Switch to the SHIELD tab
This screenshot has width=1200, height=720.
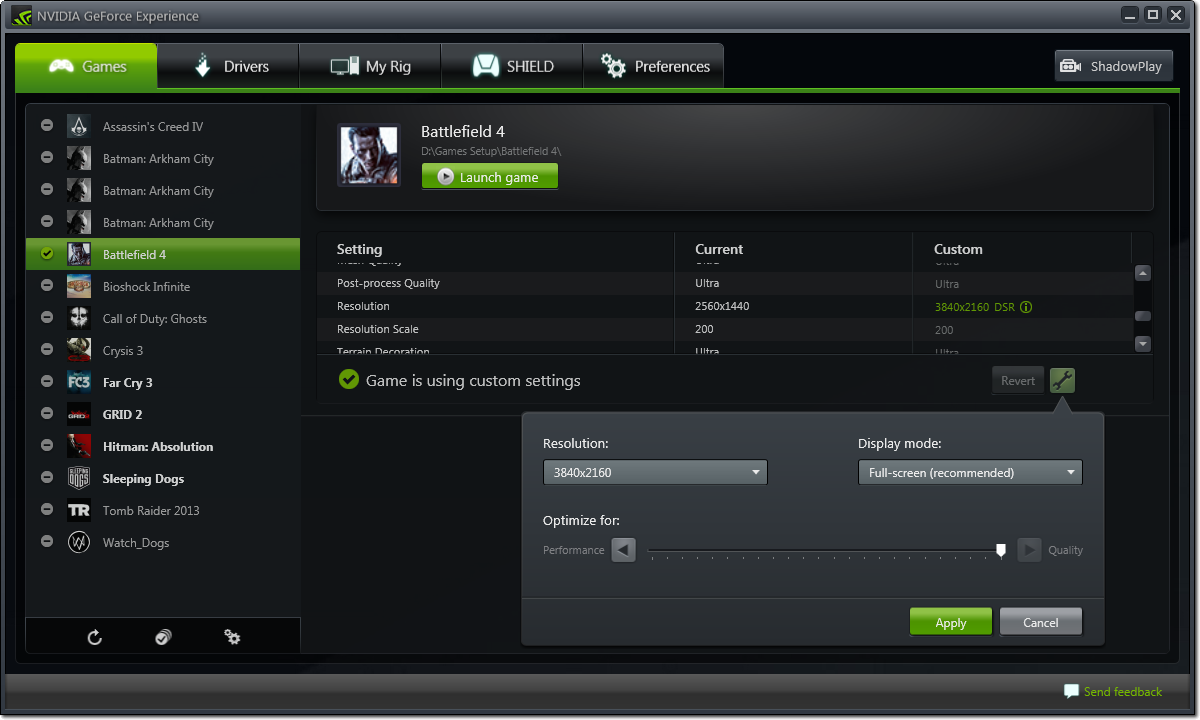point(512,66)
